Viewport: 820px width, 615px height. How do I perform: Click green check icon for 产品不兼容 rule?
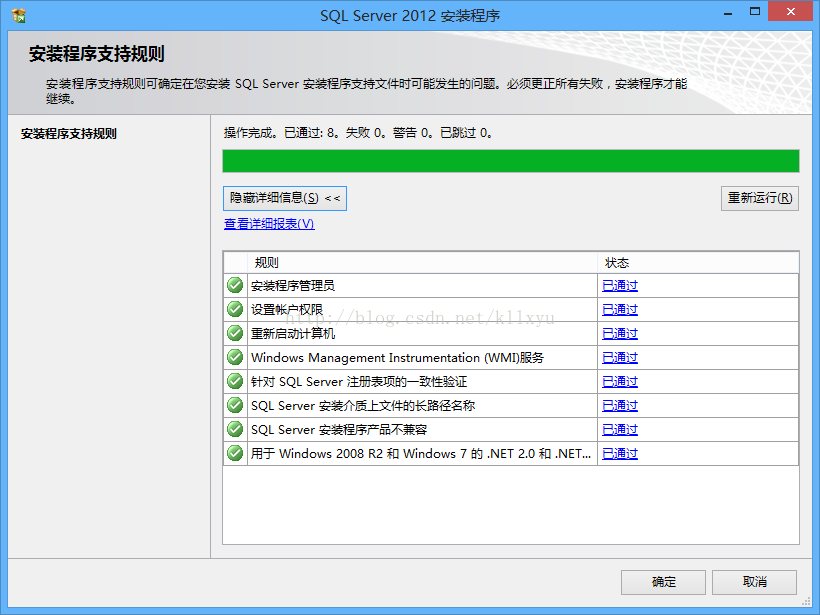click(x=235, y=429)
